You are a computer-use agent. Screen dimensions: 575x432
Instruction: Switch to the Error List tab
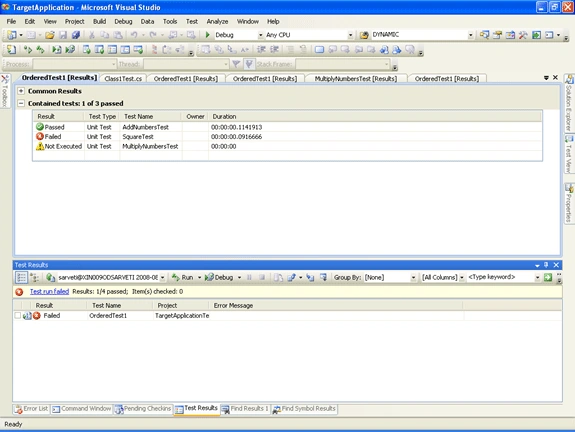32,409
